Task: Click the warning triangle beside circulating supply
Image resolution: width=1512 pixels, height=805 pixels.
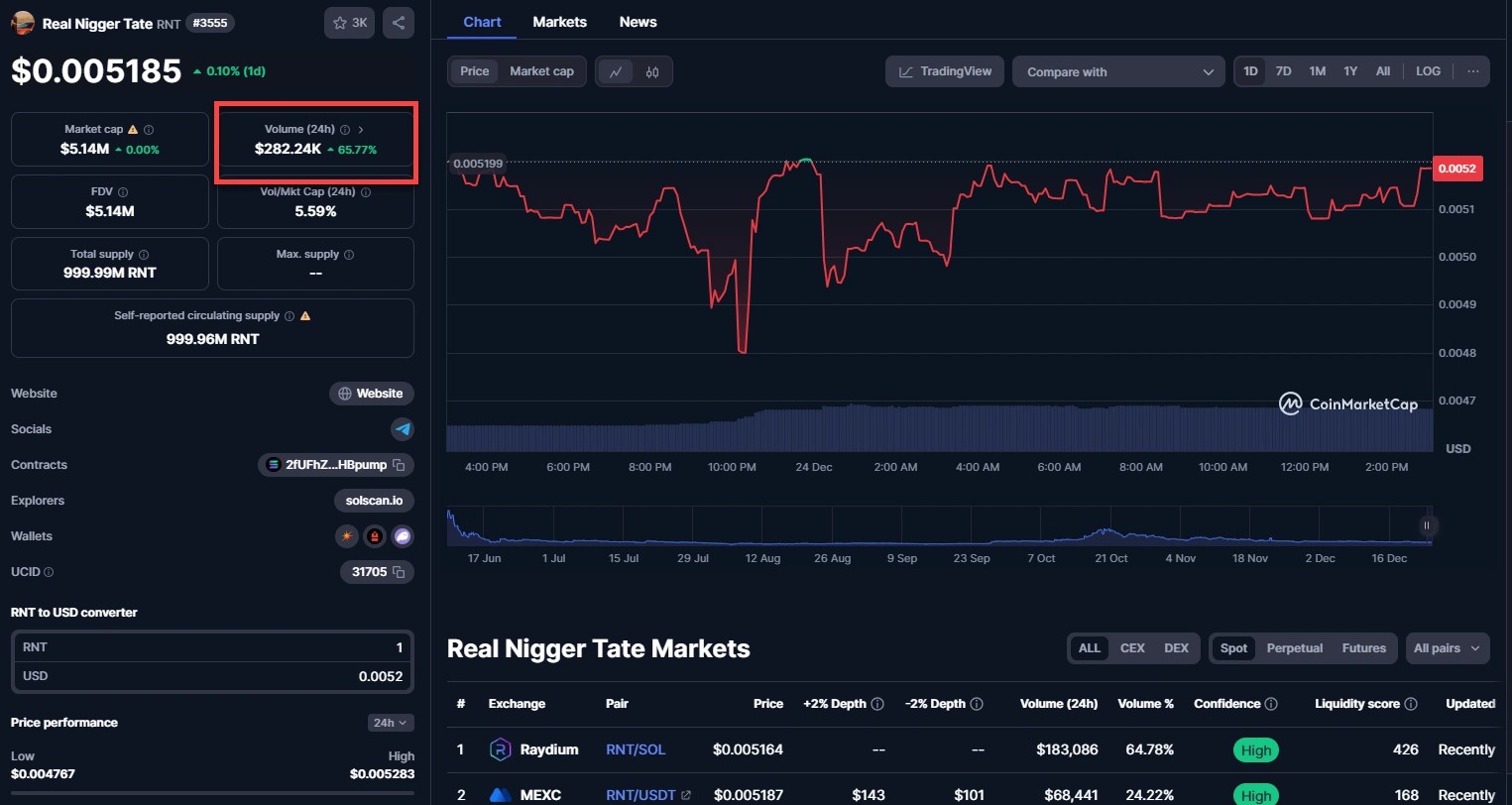Action: pyautogui.click(x=305, y=316)
